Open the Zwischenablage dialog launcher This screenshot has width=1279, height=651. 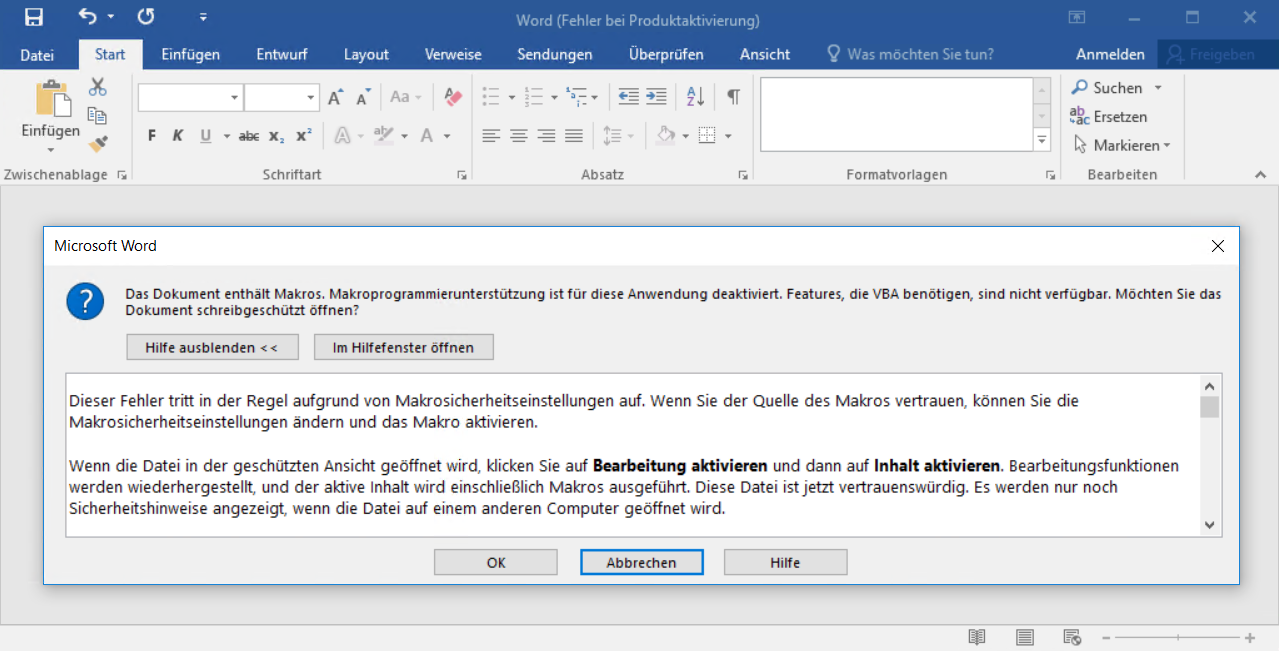(x=122, y=175)
